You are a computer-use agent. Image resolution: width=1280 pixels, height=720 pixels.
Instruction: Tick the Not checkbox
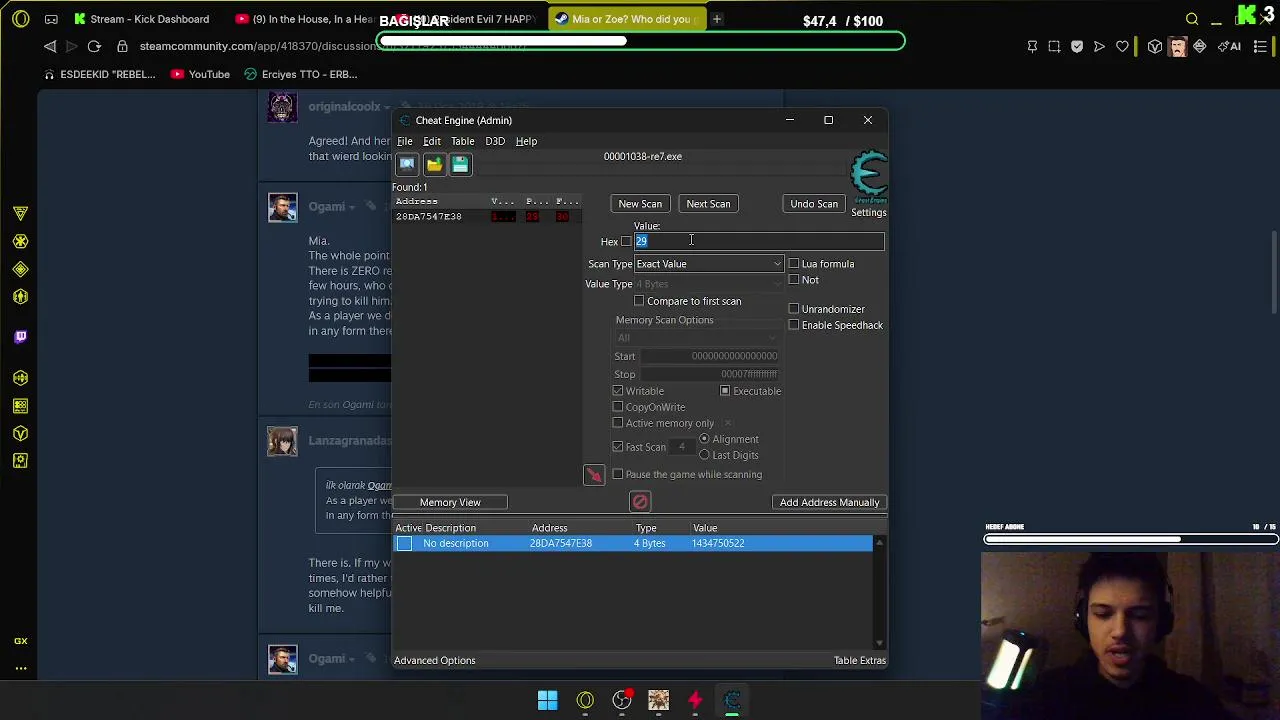click(x=794, y=280)
